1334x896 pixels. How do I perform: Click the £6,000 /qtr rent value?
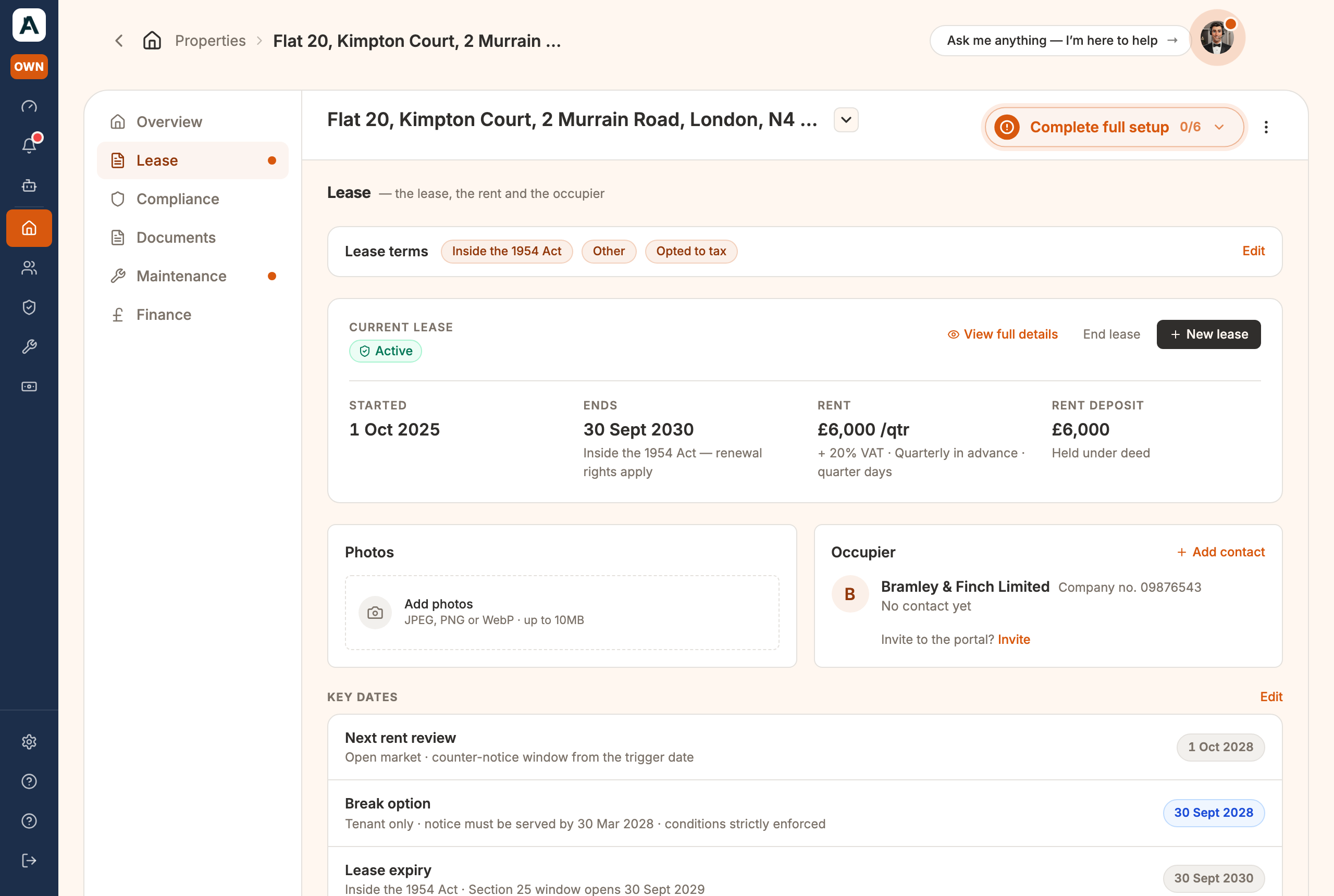click(863, 430)
